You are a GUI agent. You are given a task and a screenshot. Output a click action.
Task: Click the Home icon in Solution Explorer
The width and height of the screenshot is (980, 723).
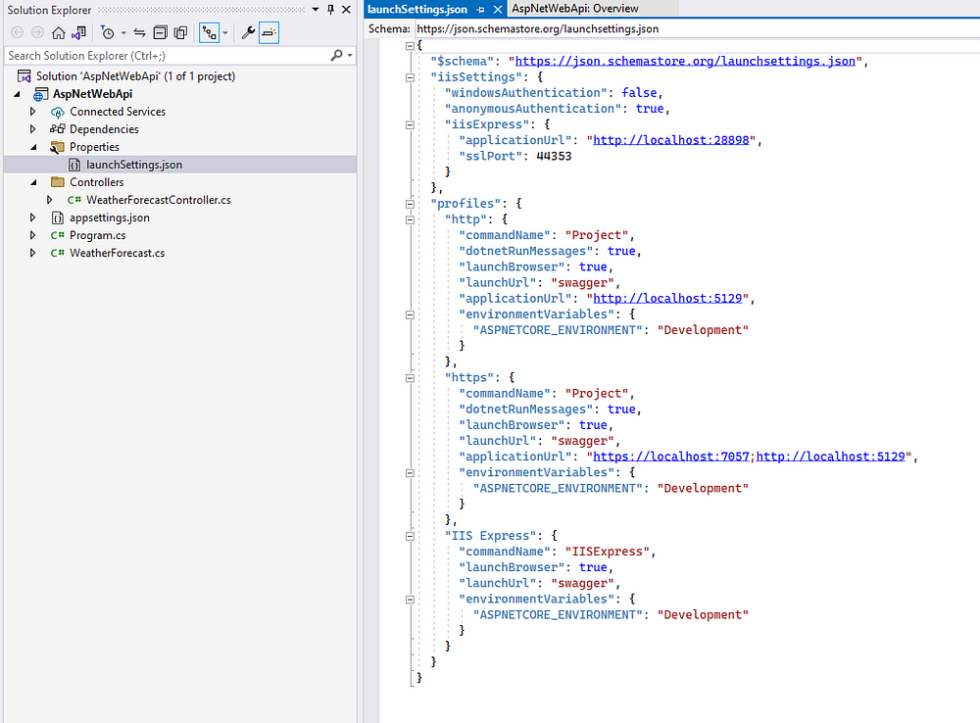(x=59, y=32)
